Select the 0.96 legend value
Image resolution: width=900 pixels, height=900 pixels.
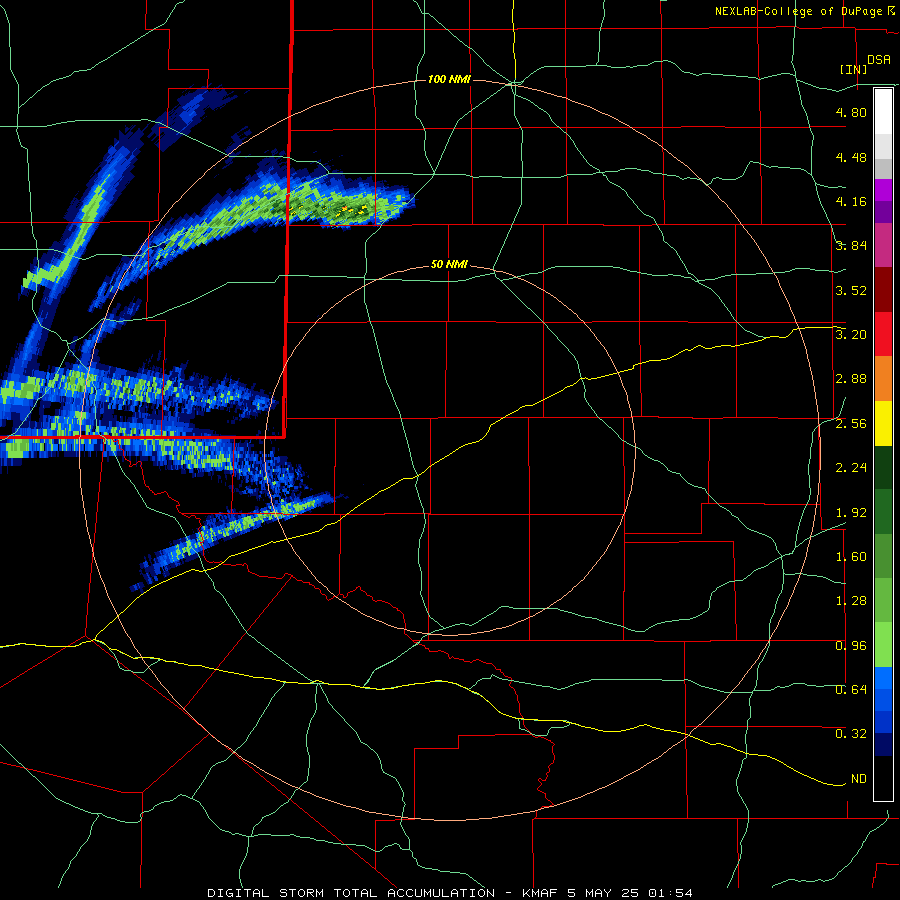(x=851, y=646)
